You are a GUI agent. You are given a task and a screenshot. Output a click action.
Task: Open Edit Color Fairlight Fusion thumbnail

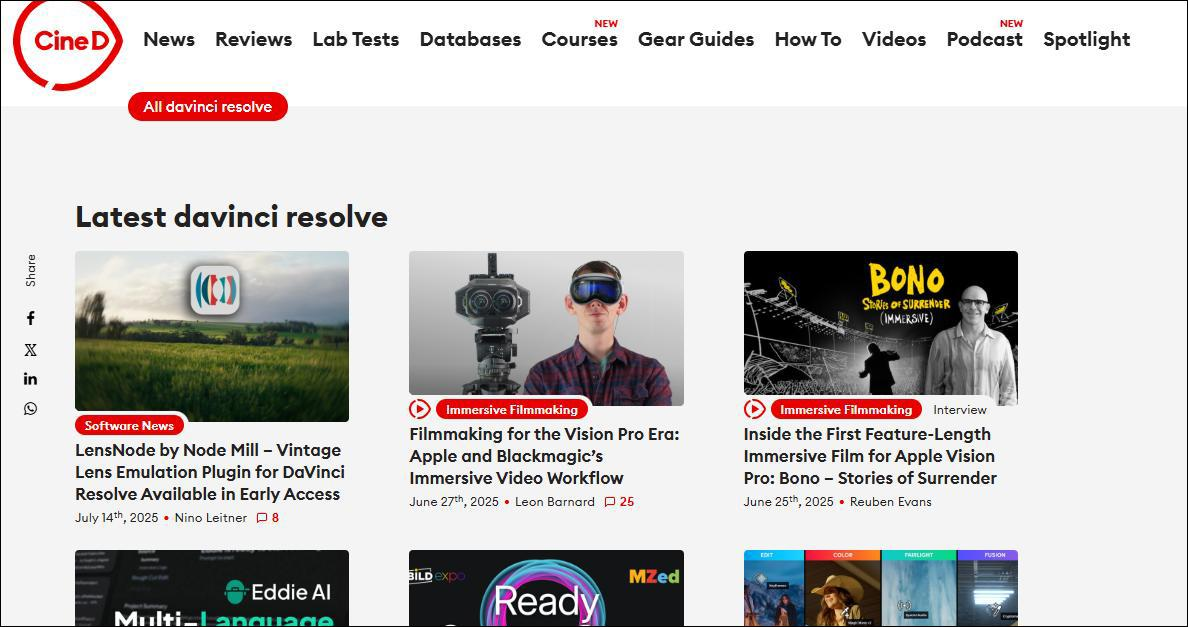881,588
